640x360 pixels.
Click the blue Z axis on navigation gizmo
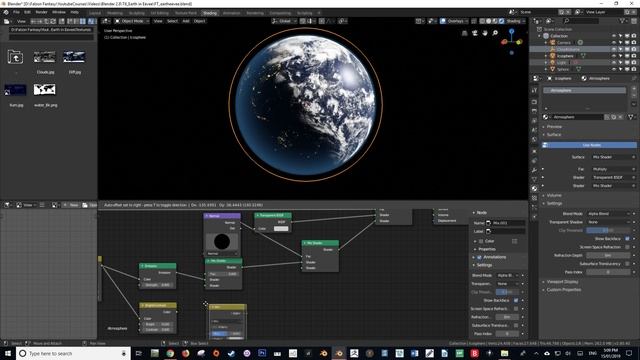pos(511,31)
